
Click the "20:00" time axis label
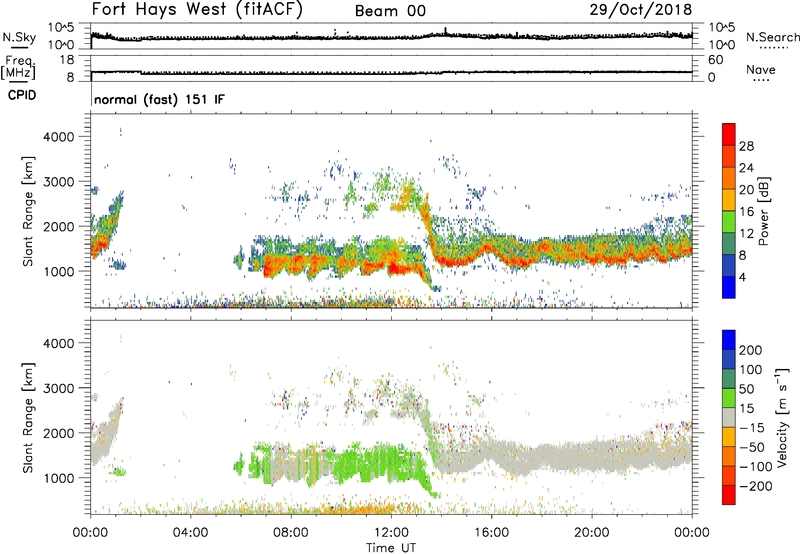click(592, 533)
